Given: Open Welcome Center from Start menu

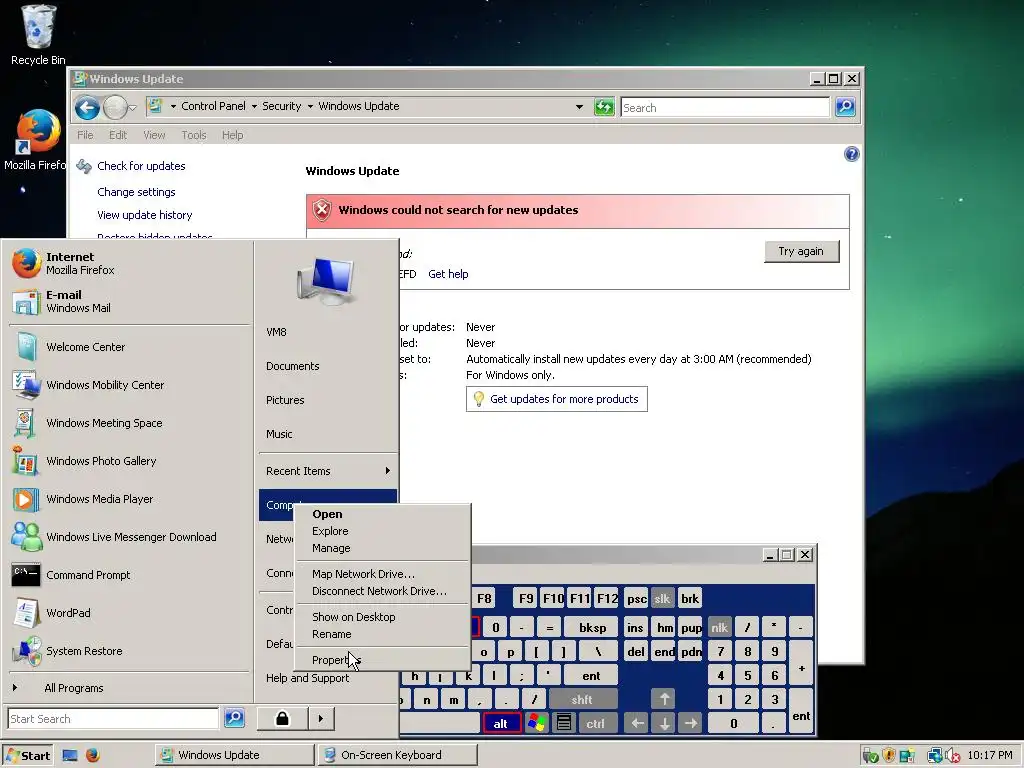Looking at the screenshot, I should point(129,347).
